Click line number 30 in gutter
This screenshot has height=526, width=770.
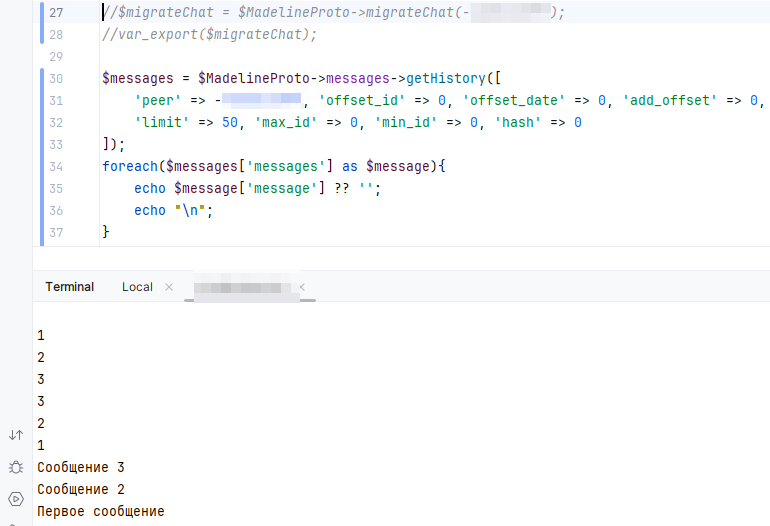point(56,79)
